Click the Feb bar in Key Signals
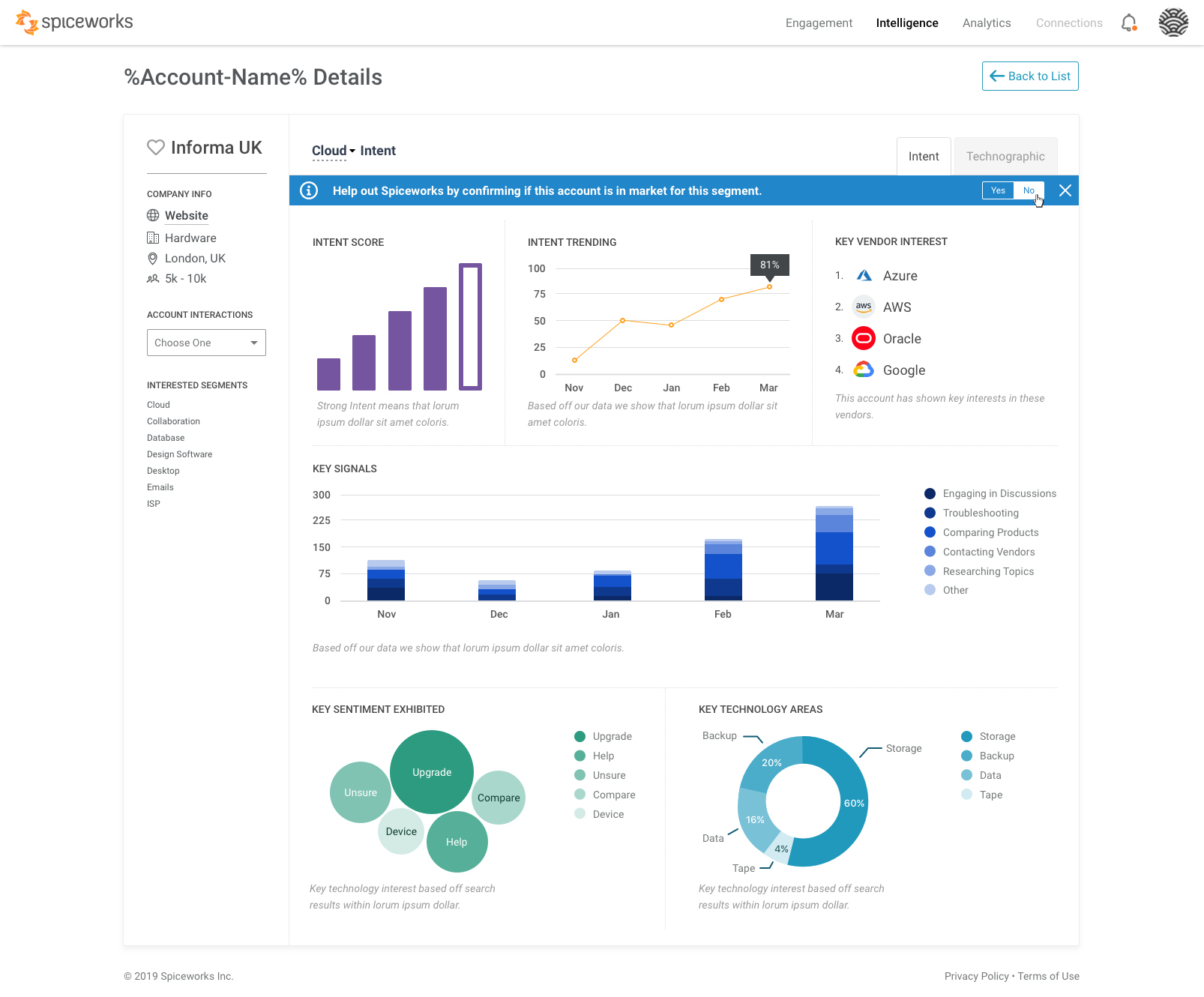 coord(723,570)
